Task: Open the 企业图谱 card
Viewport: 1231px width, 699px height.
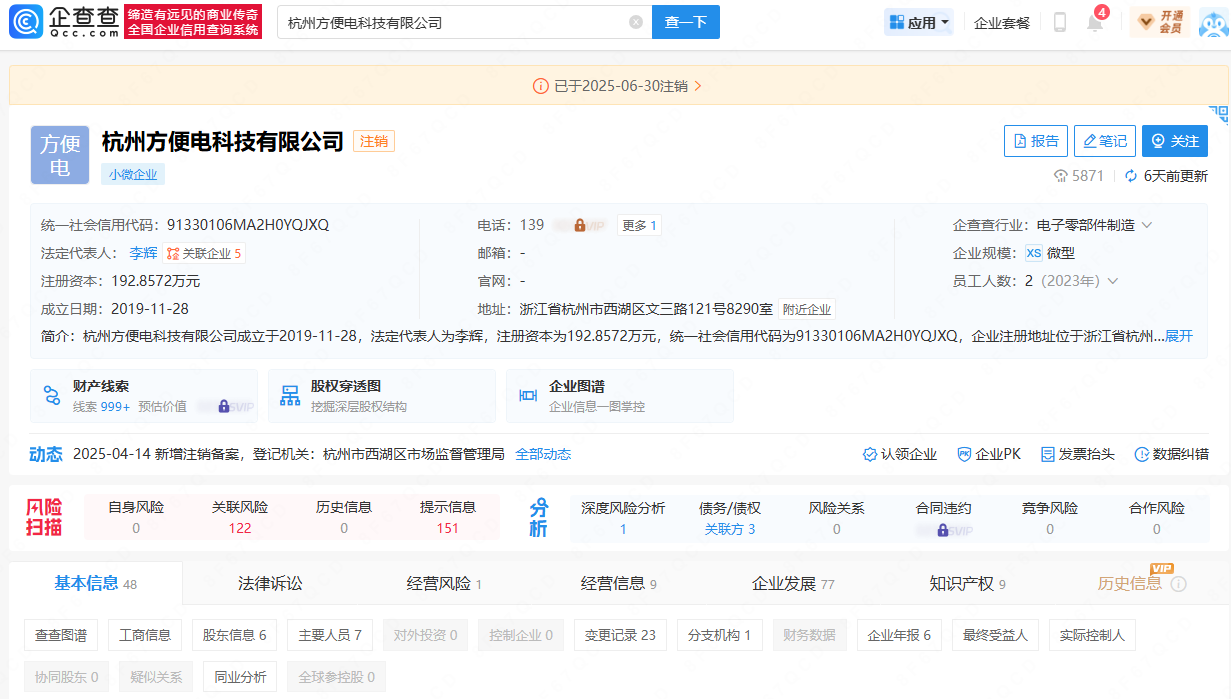Action: 620,396
